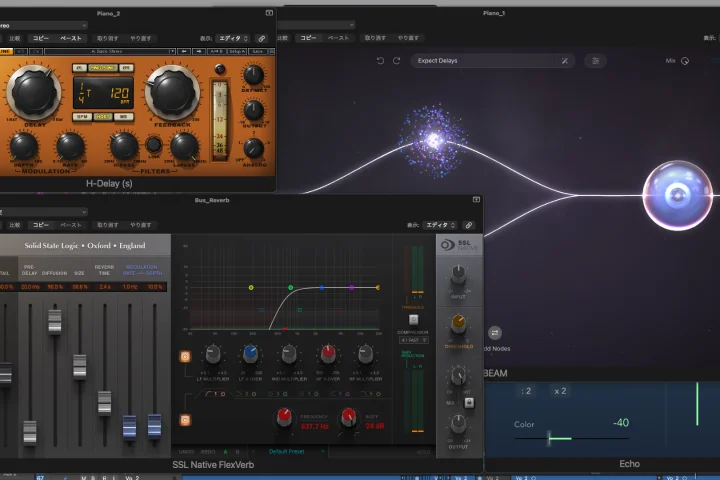Toggle the PING PONG button in H-Delay
The image size is (720, 480).
103,68
